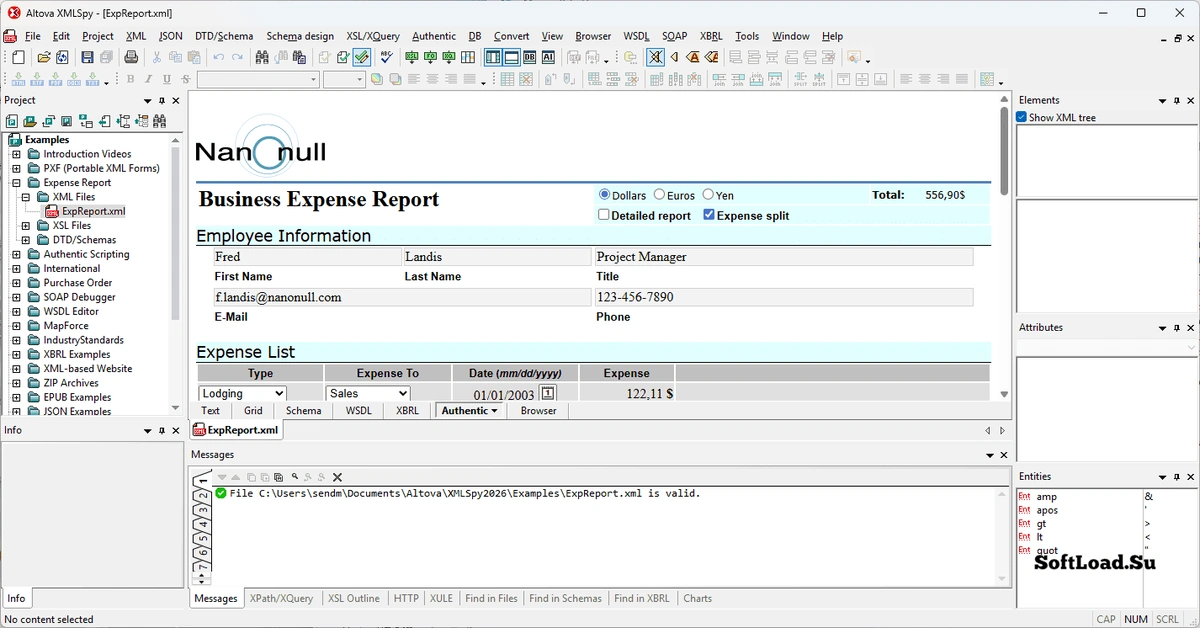1200x628 pixels.
Task: Toggle the Bold formatting button
Action: click(130, 80)
